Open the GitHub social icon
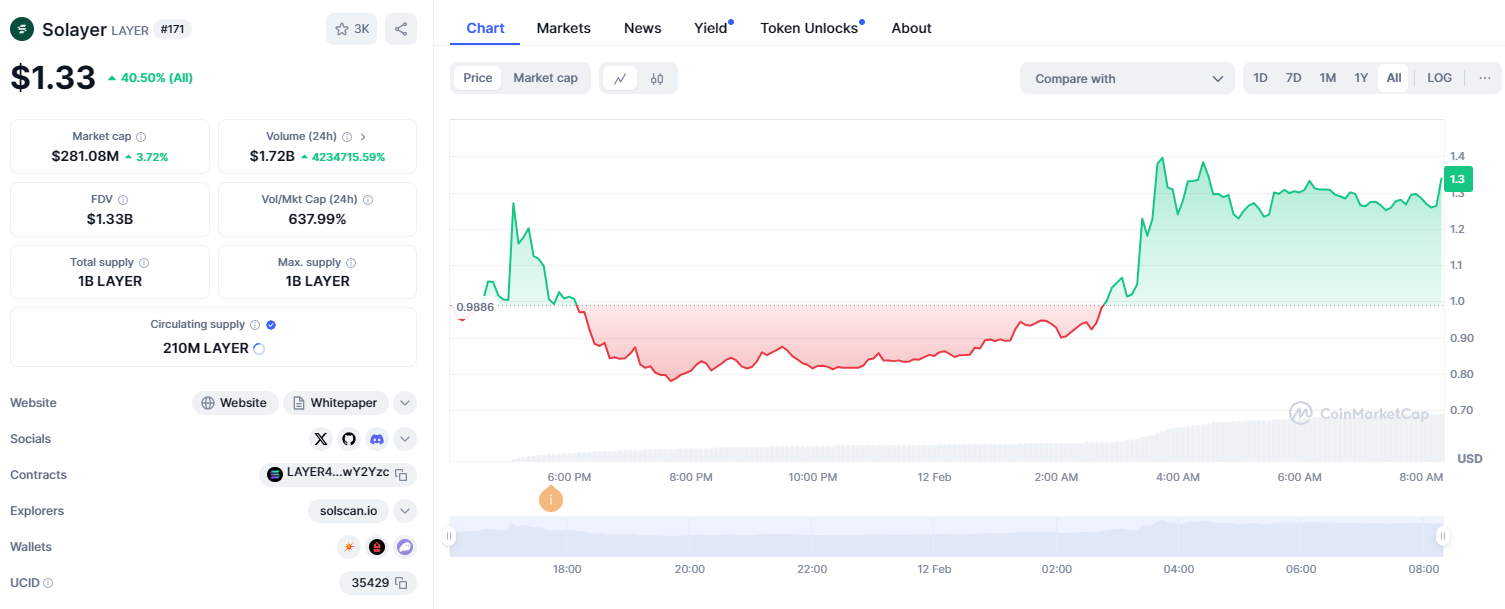The width and height of the screenshot is (1505, 609). click(x=349, y=439)
